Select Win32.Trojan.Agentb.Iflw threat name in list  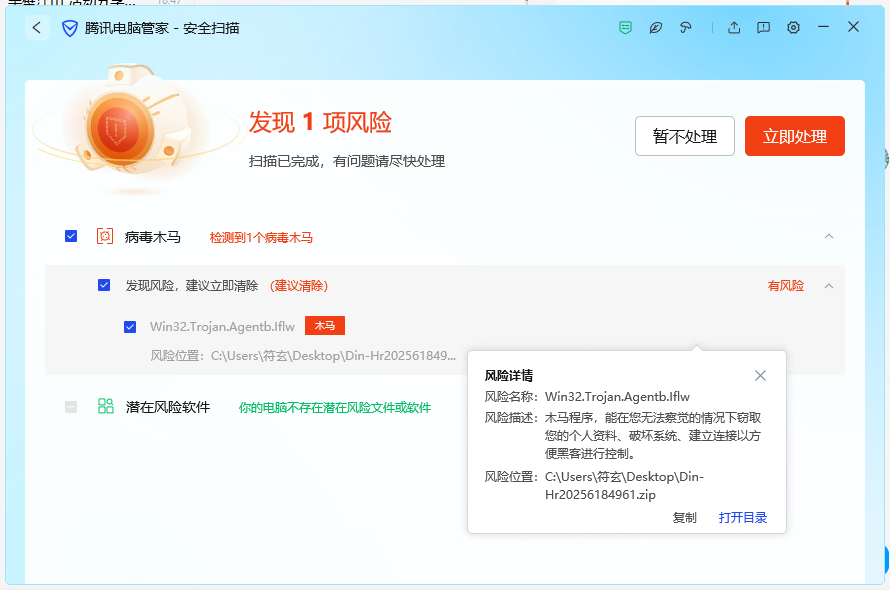pos(222,327)
